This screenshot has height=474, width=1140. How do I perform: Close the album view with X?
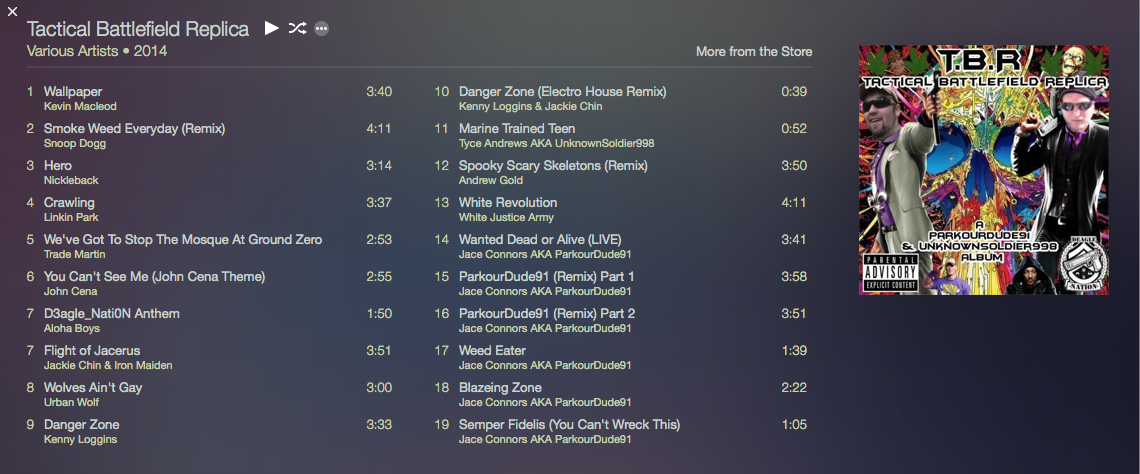[12, 11]
